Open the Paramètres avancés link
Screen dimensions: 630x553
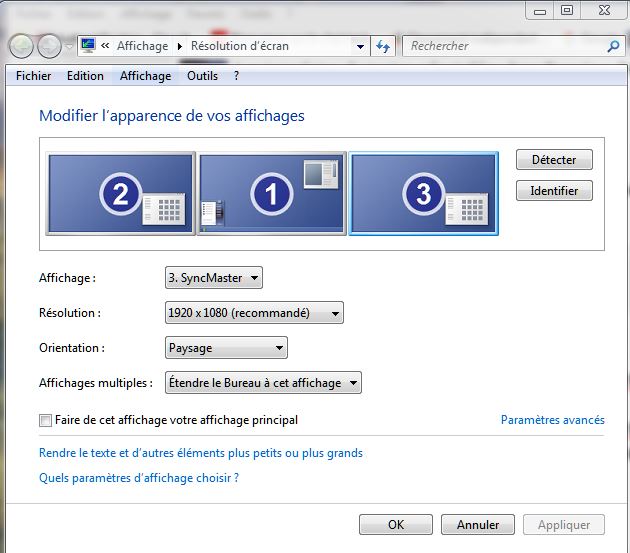click(552, 420)
